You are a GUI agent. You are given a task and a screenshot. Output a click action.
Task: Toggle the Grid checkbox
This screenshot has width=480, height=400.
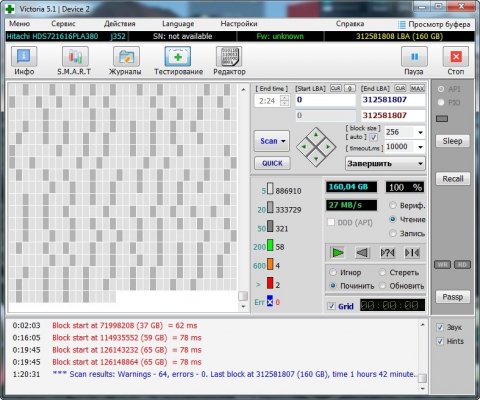click(331, 306)
